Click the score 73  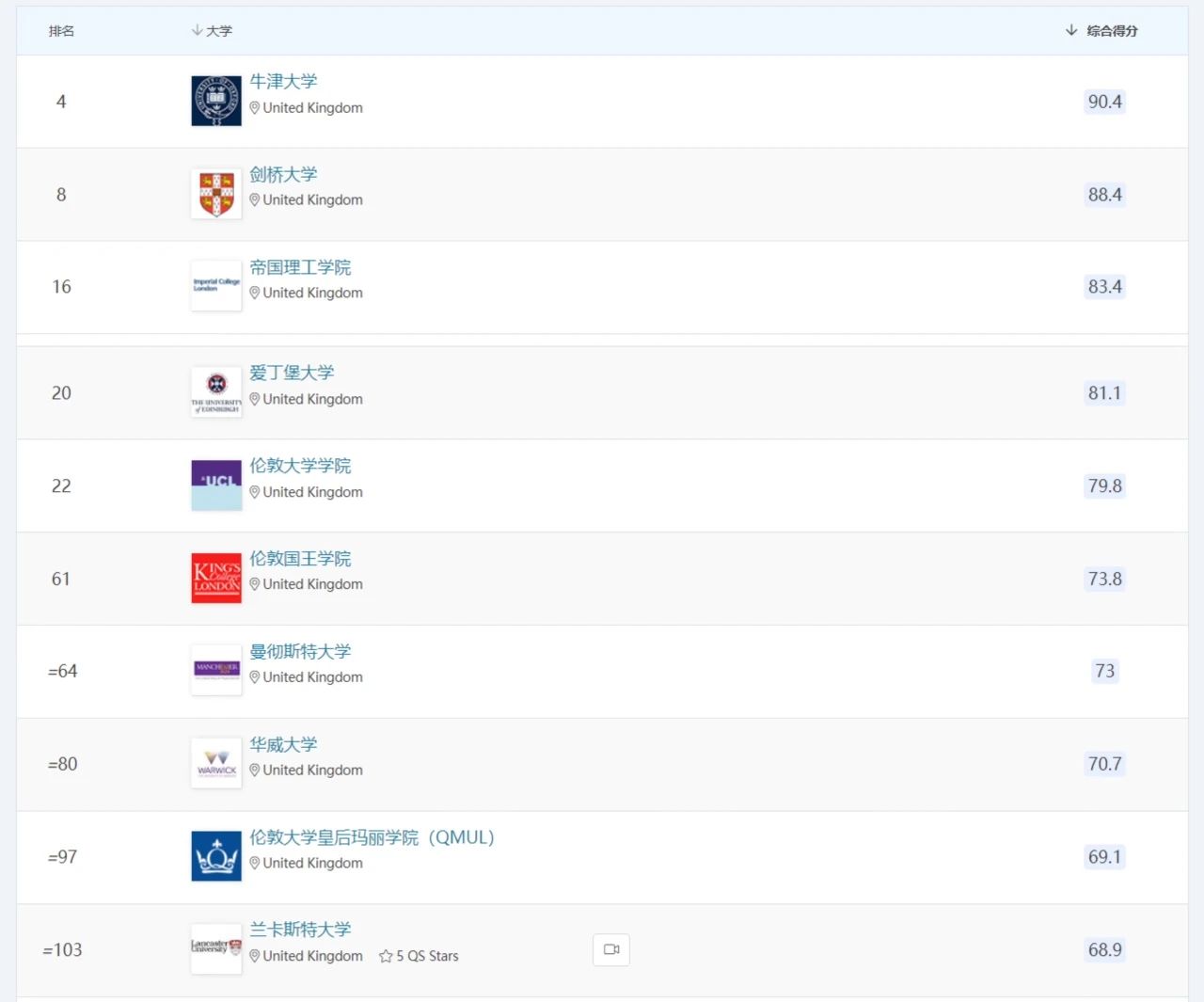1105,671
